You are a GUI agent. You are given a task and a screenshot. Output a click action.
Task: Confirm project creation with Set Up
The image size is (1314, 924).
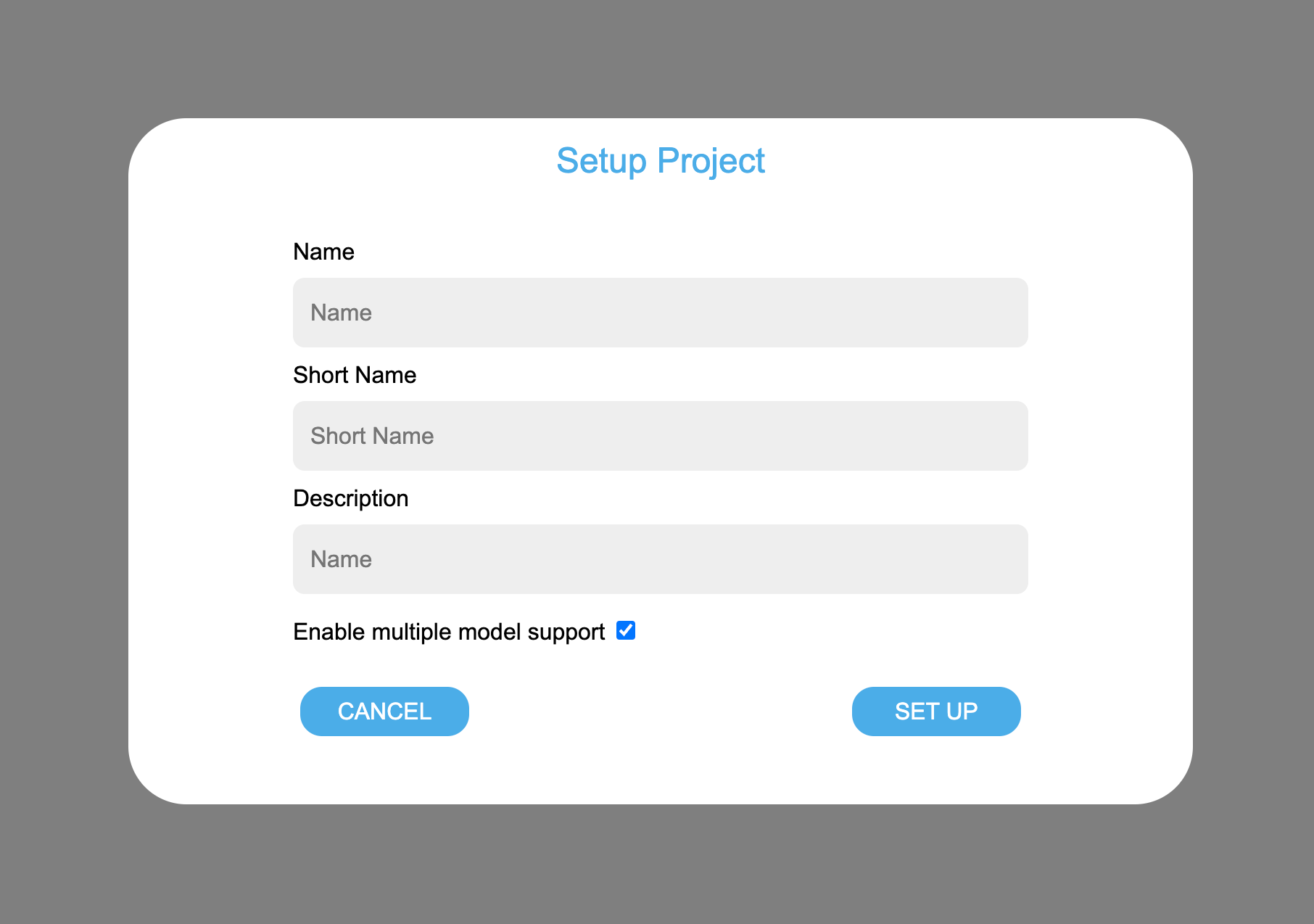click(x=935, y=711)
